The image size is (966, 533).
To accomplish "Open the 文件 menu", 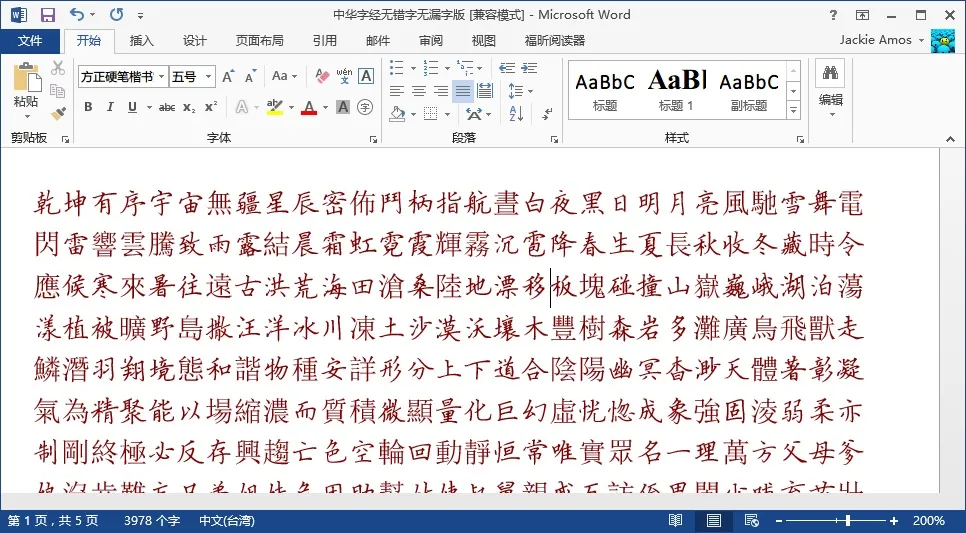I will [30, 41].
